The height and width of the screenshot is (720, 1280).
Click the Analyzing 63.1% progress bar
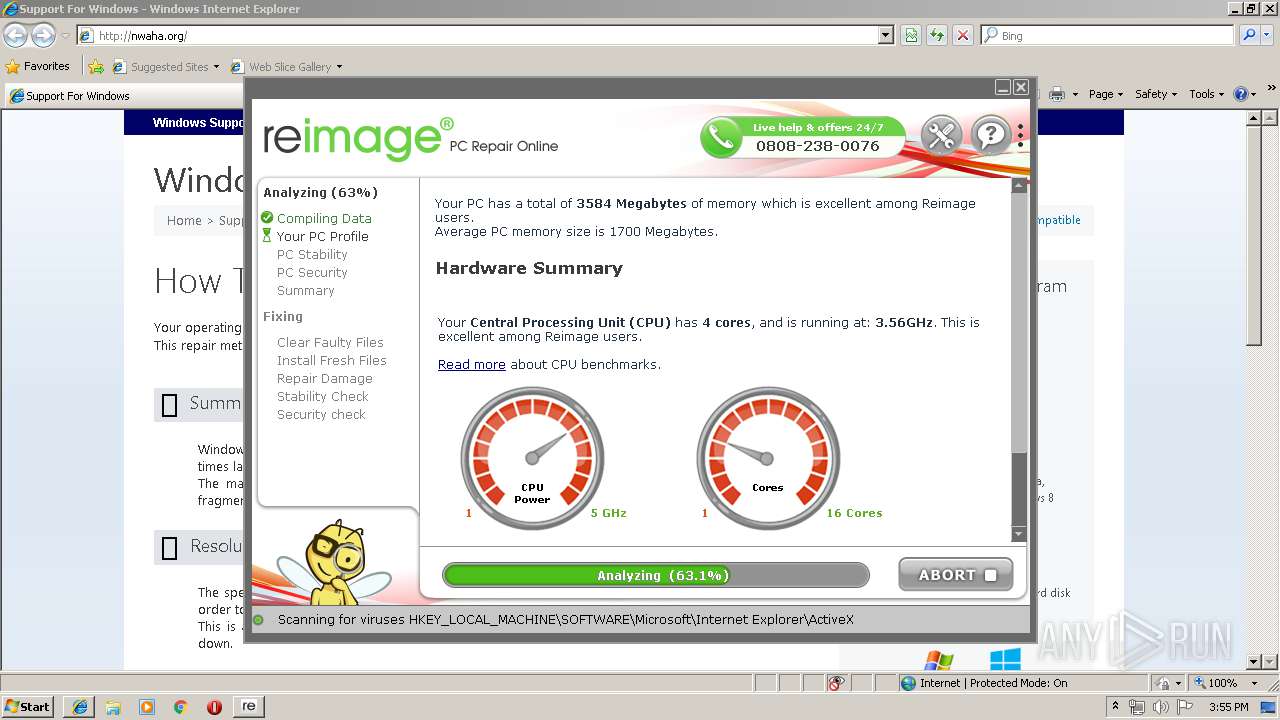656,575
